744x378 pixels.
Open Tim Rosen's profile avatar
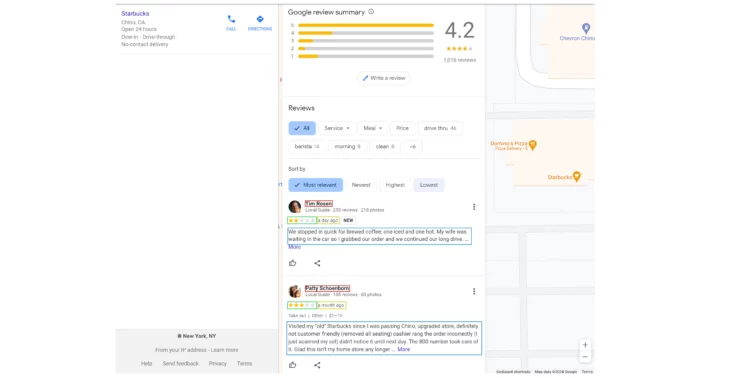pos(295,207)
